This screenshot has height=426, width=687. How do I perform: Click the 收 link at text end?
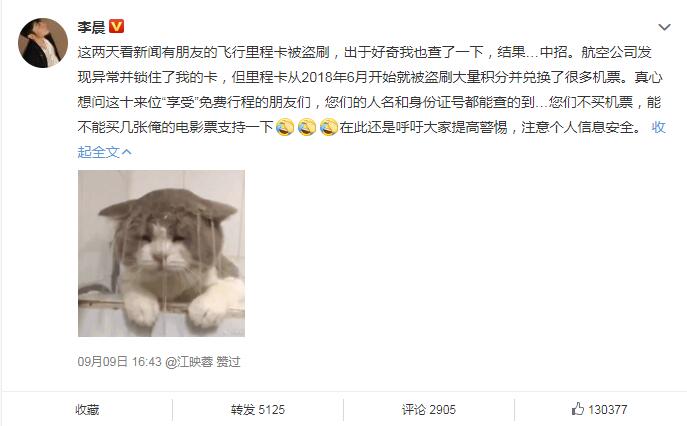coord(659,127)
